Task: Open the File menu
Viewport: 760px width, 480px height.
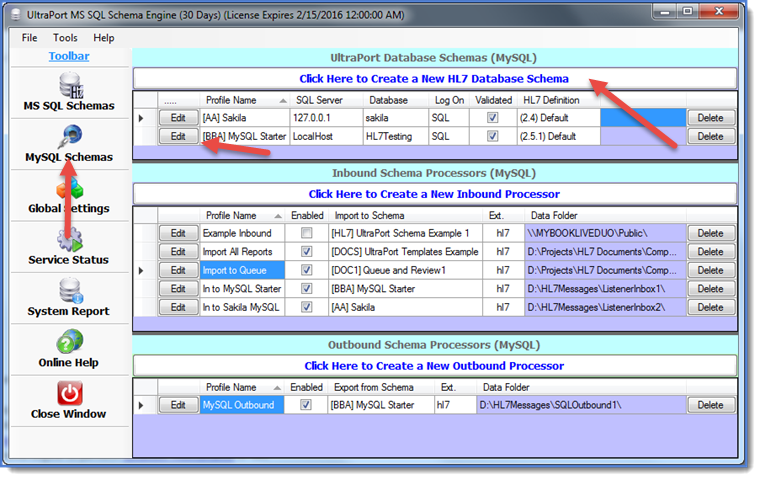Action: 29,38
